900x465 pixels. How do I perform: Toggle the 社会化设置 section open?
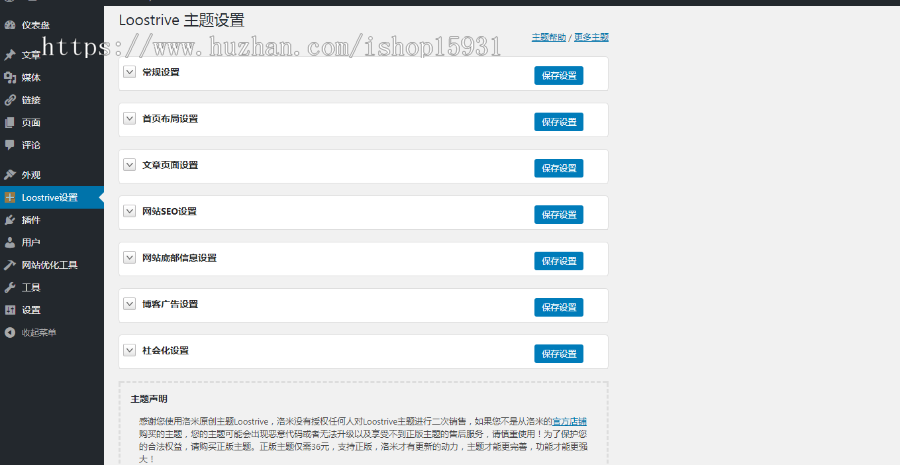tap(130, 350)
